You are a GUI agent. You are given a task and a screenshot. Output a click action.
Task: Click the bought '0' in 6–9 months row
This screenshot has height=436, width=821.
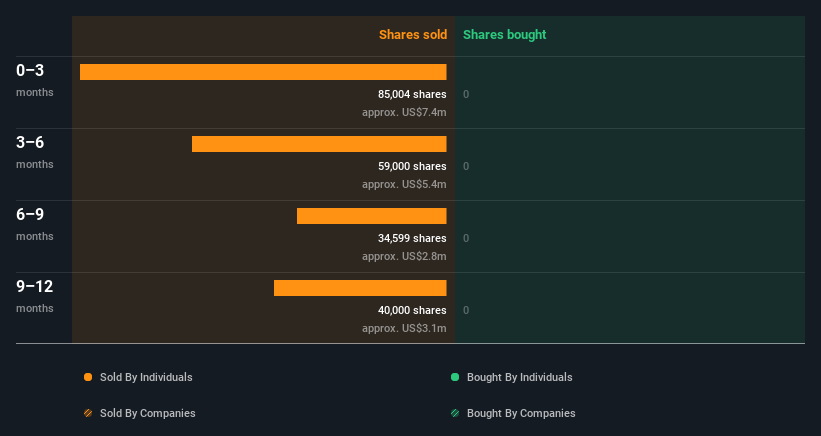coord(466,238)
